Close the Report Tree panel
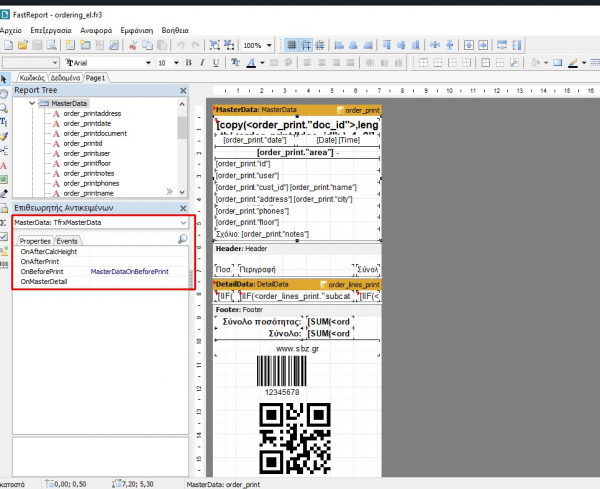This screenshot has height=489, width=600. point(183,90)
